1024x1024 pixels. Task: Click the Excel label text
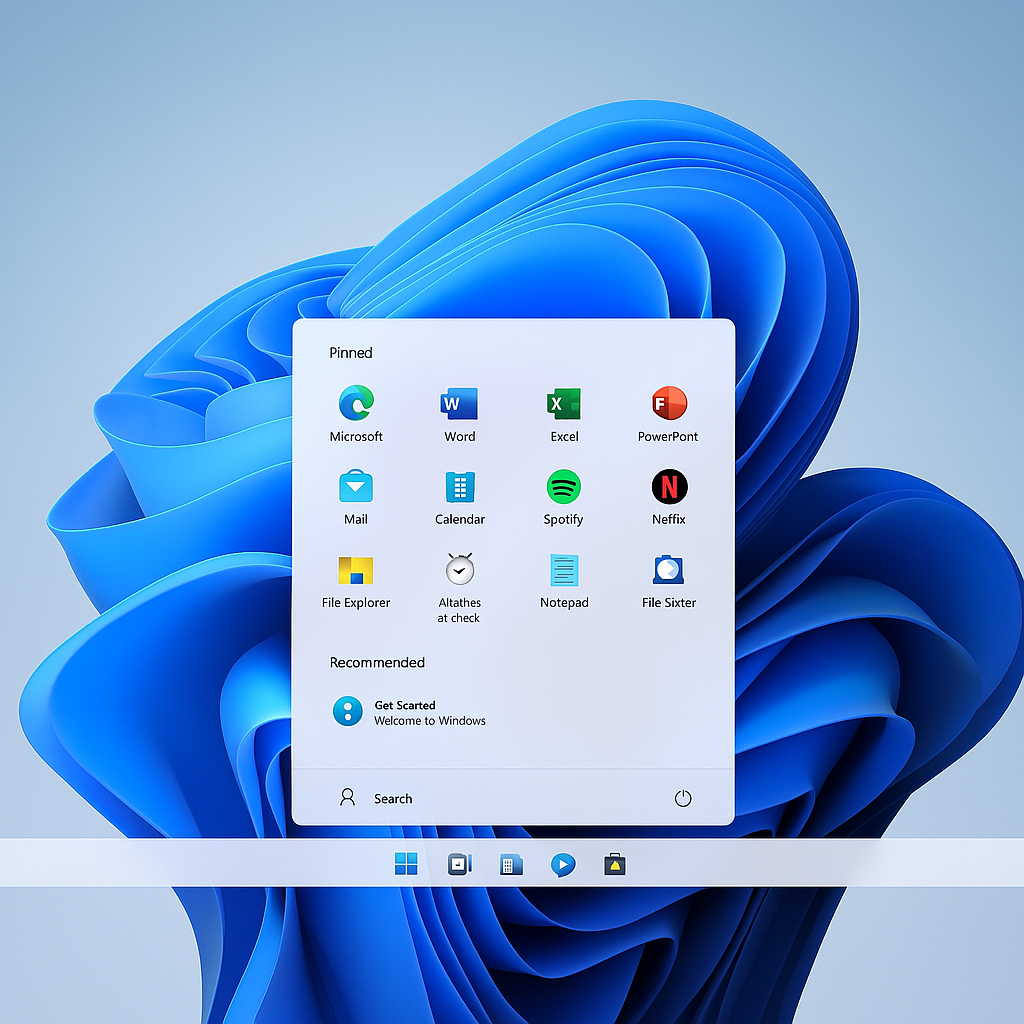click(564, 436)
